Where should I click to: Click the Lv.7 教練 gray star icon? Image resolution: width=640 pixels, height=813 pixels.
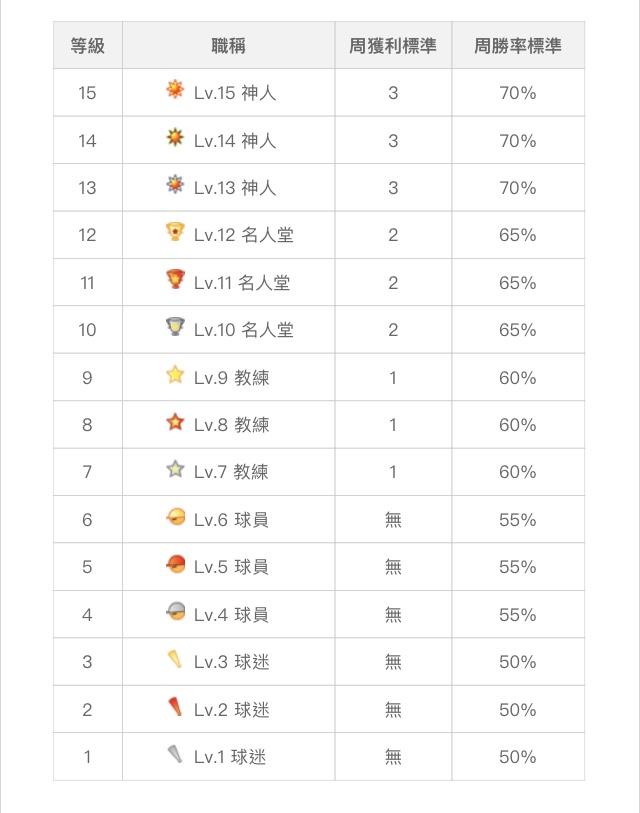coord(175,469)
